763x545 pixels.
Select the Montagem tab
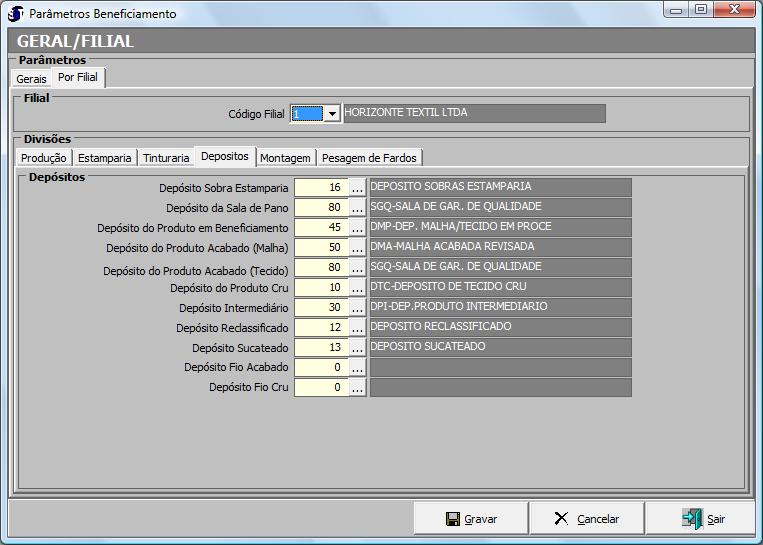(285, 158)
